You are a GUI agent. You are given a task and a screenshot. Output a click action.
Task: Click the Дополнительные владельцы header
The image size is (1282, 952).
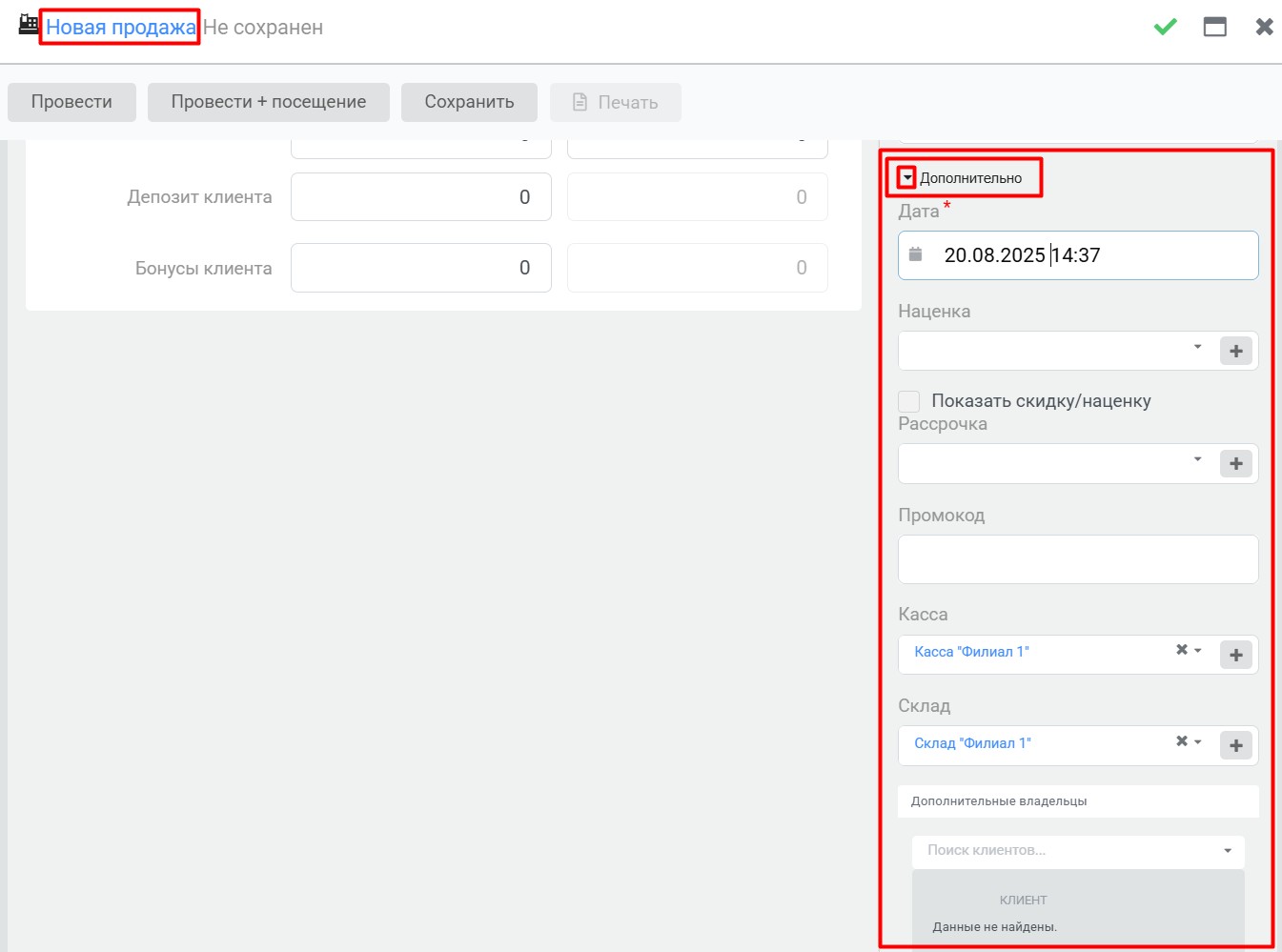[1078, 801]
